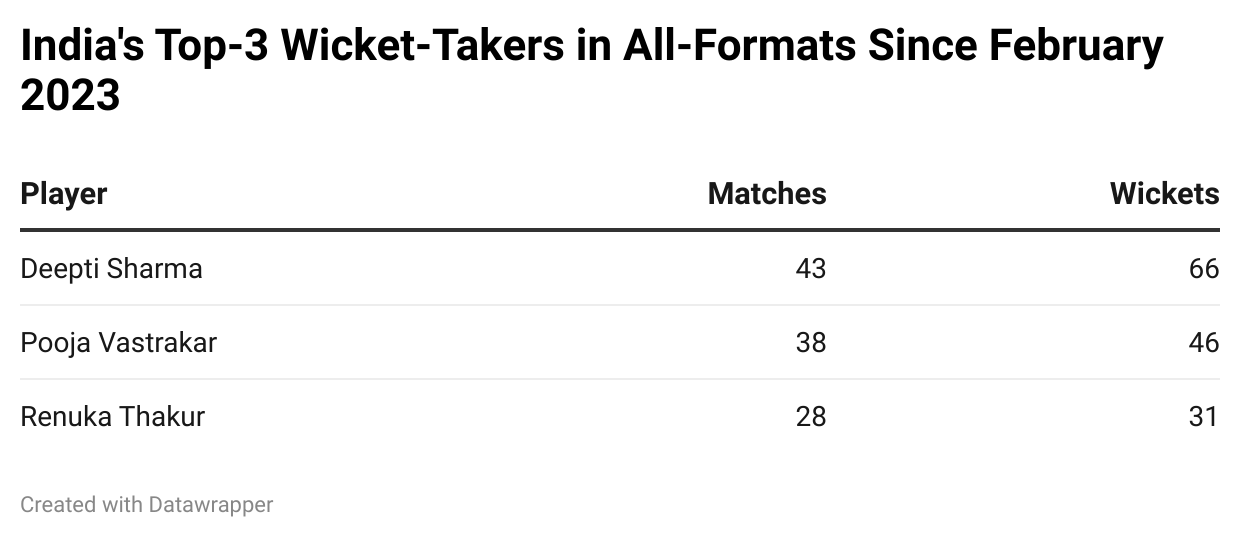The image size is (1240, 538).
Task: Click the thick divider below column headers
Action: pyautogui.click(x=620, y=230)
